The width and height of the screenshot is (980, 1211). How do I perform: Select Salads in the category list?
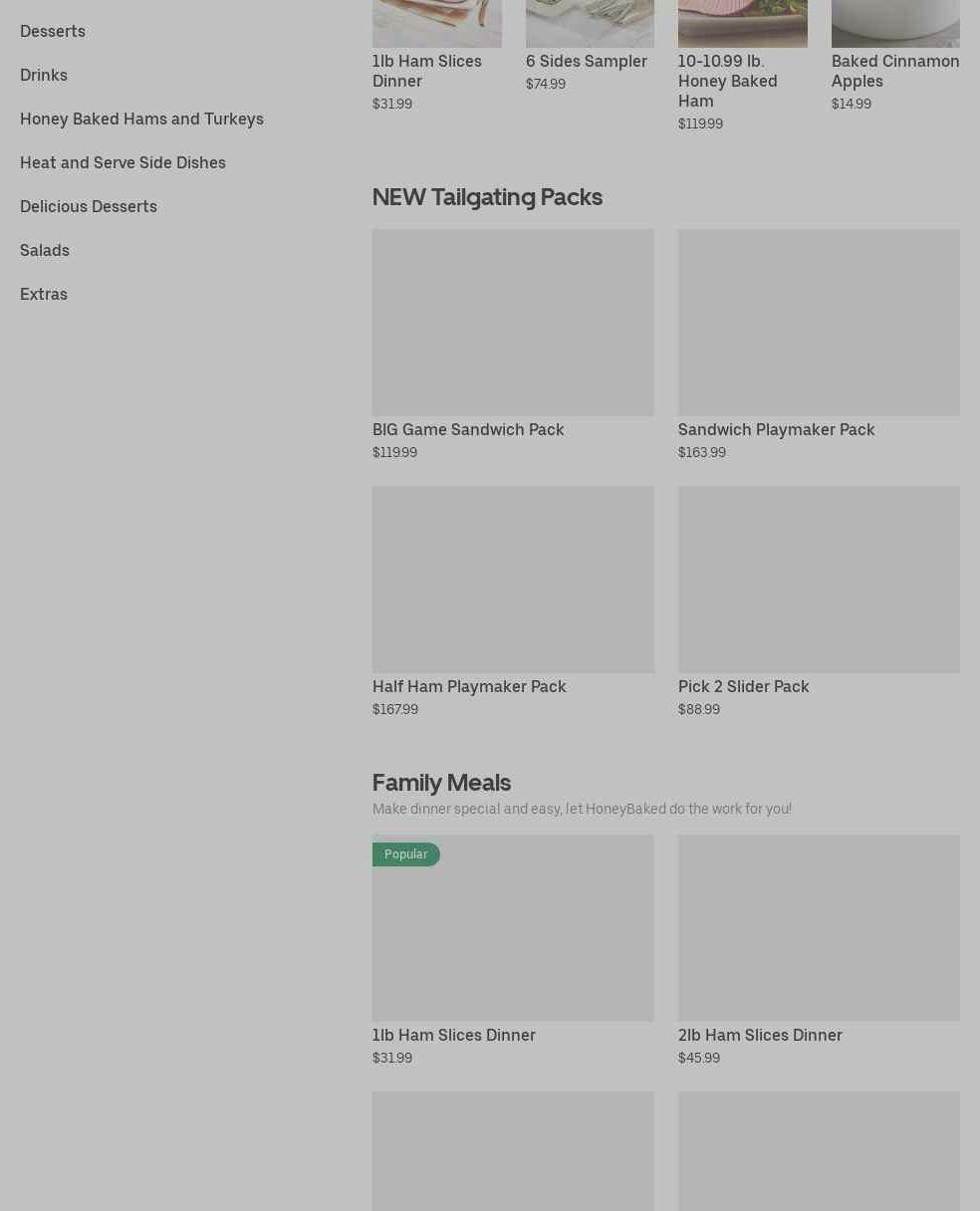click(45, 250)
